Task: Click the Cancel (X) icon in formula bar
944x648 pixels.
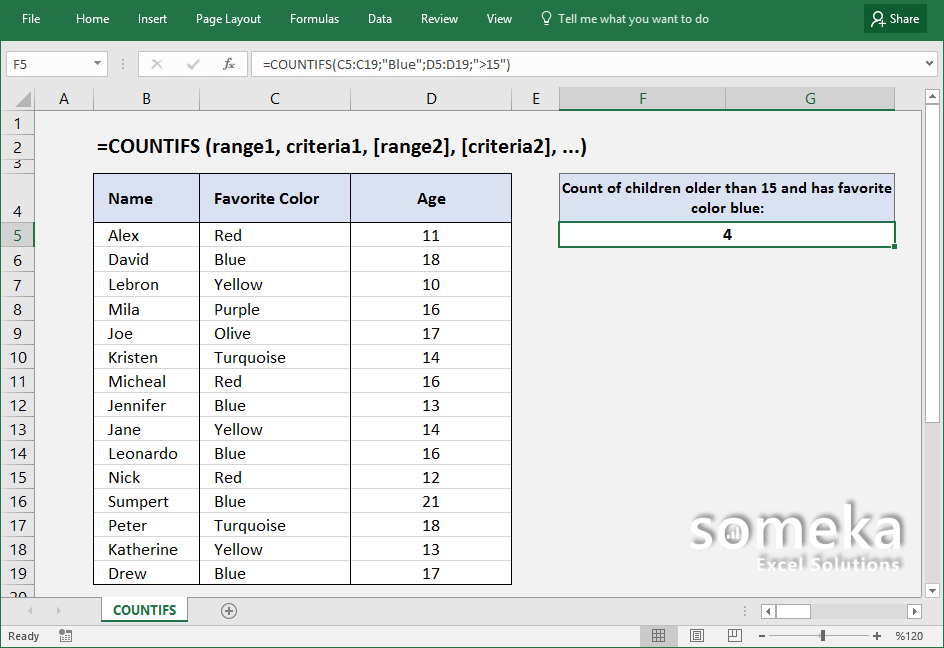Action: click(x=155, y=63)
